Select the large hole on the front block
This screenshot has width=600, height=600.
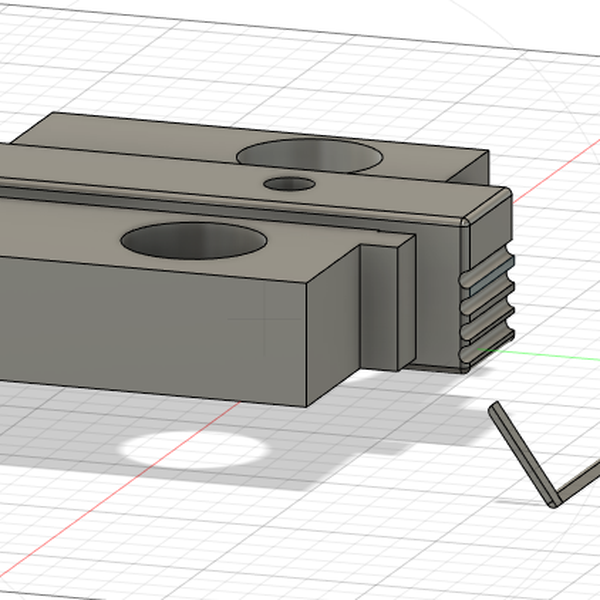(194, 241)
